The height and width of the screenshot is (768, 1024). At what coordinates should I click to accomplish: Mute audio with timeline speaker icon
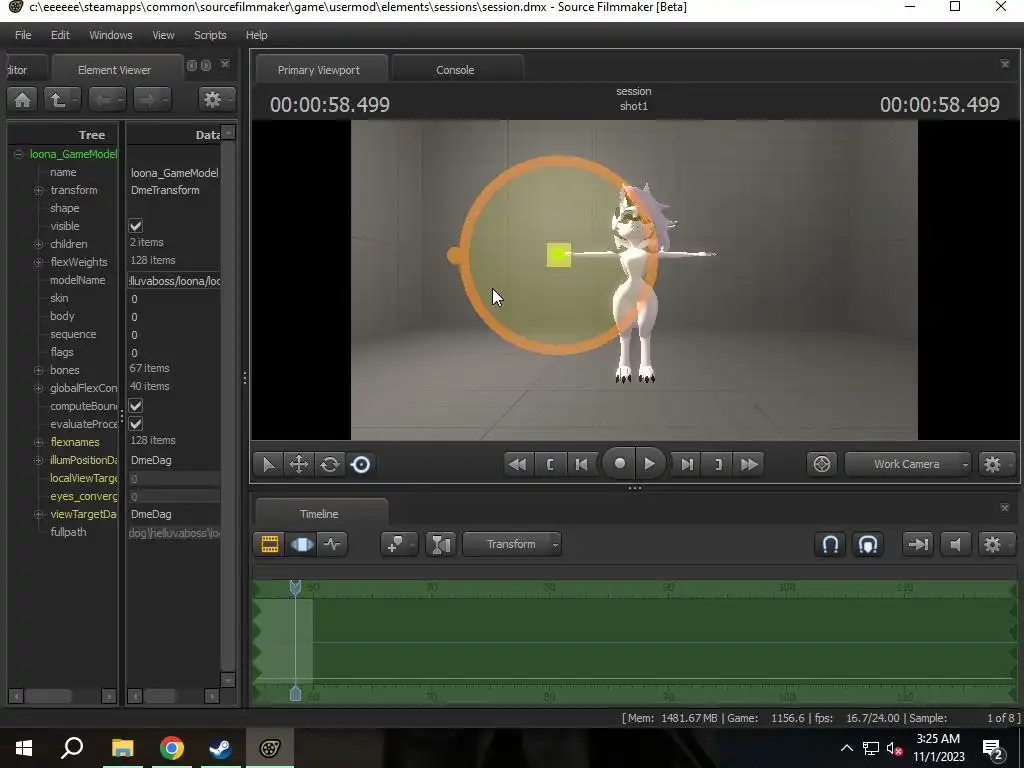(x=955, y=544)
